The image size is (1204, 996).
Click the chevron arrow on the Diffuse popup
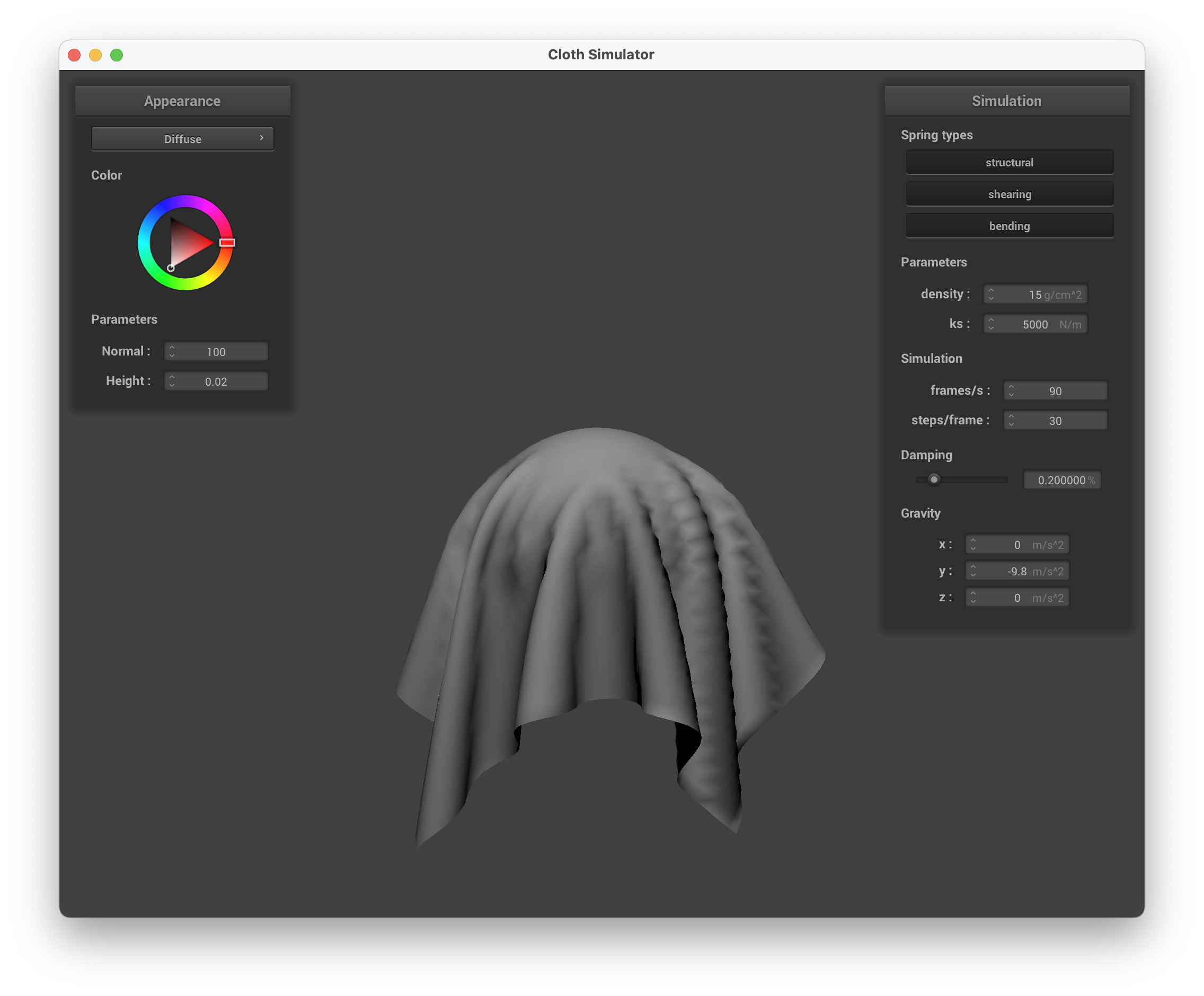tap(261, 138)
